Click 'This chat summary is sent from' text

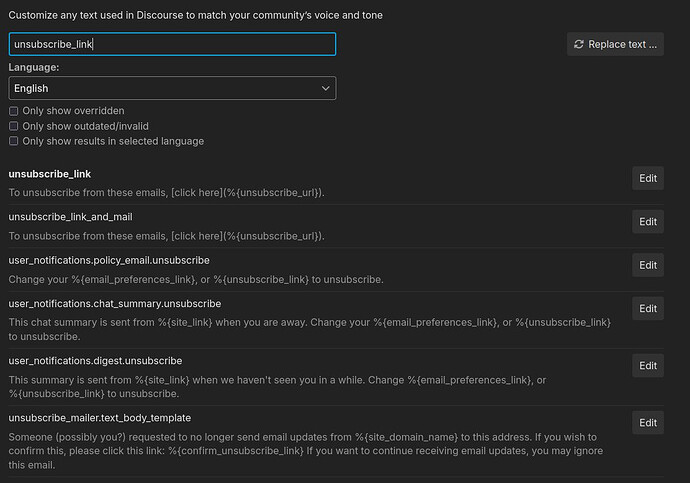click(x=310, y=329)
